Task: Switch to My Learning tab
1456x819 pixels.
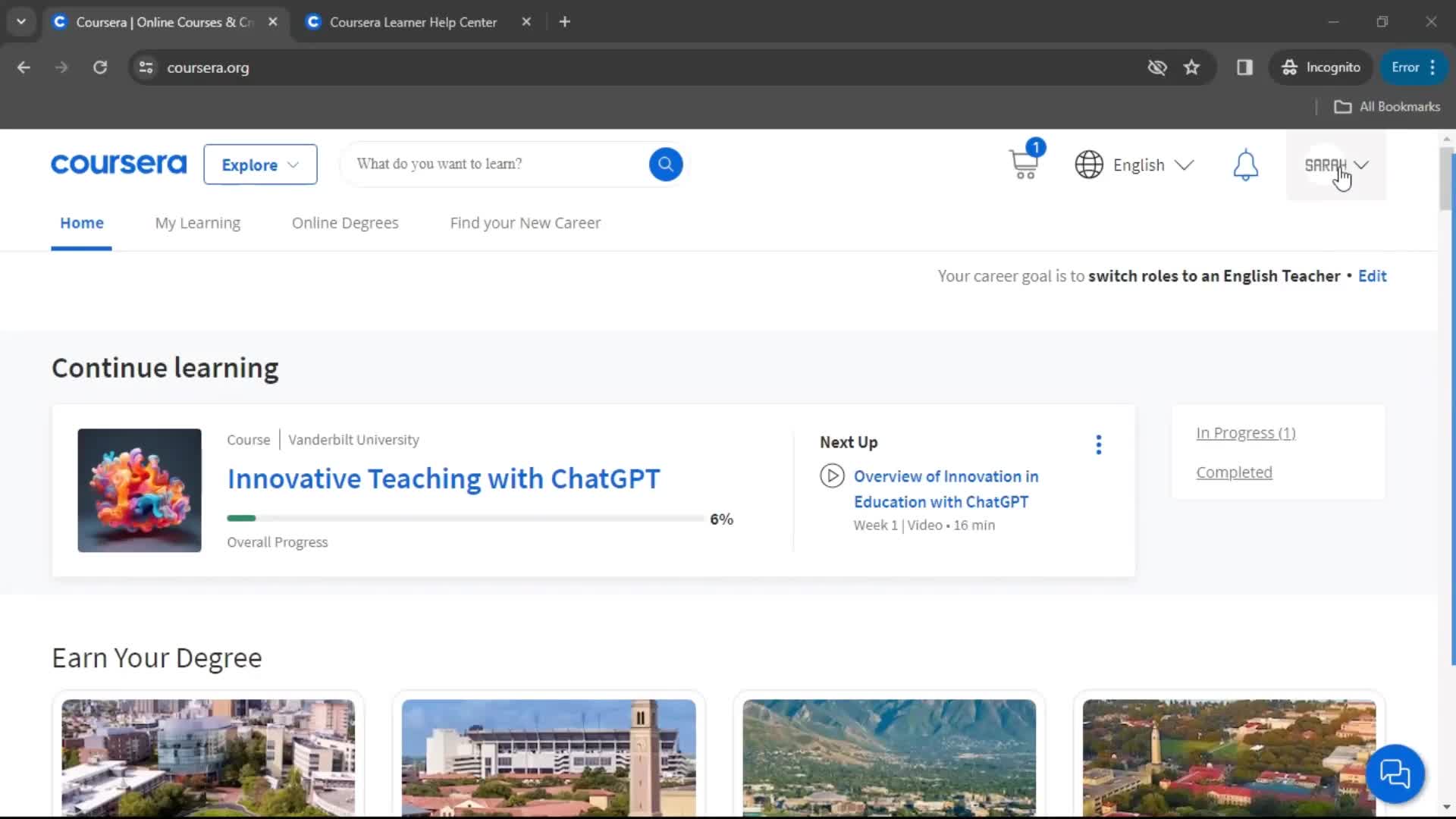Action: point(198,223)
